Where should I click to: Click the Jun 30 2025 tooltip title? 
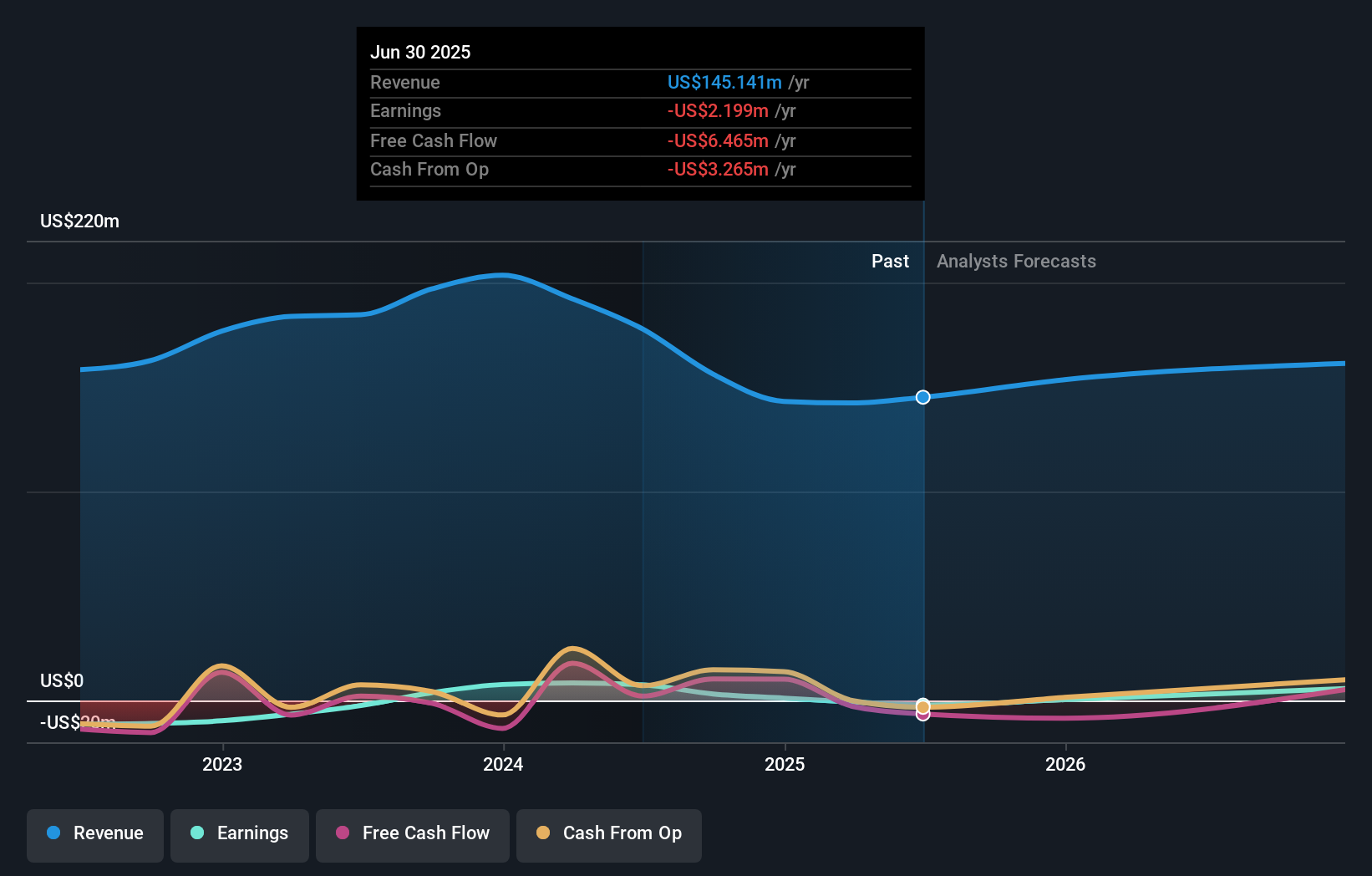[420, 52]
